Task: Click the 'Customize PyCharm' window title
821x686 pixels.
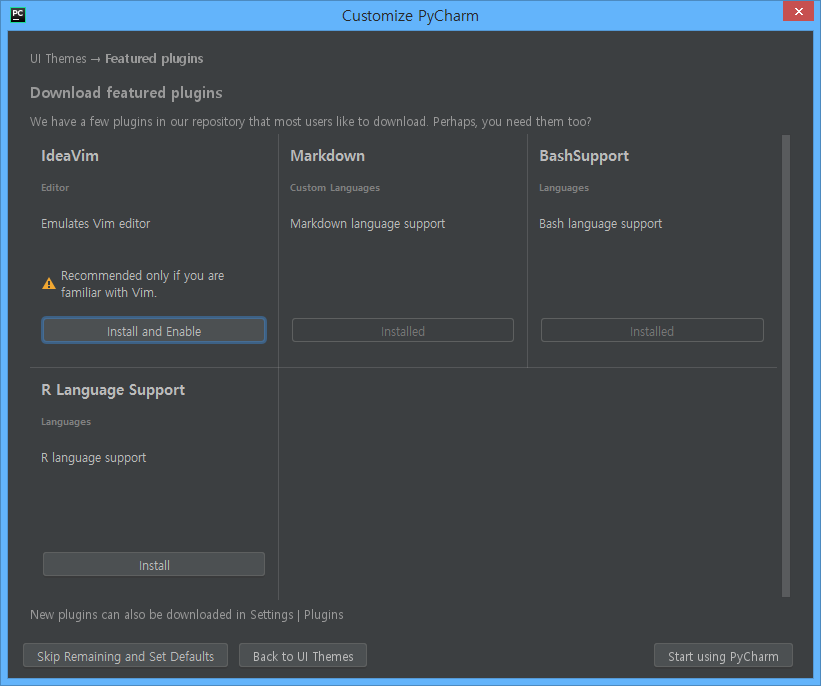Action: tap(410, 16)
